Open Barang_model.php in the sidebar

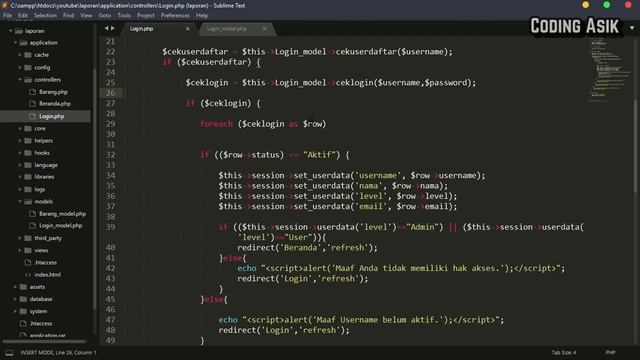pyautogui.click(x=62, y=213)
